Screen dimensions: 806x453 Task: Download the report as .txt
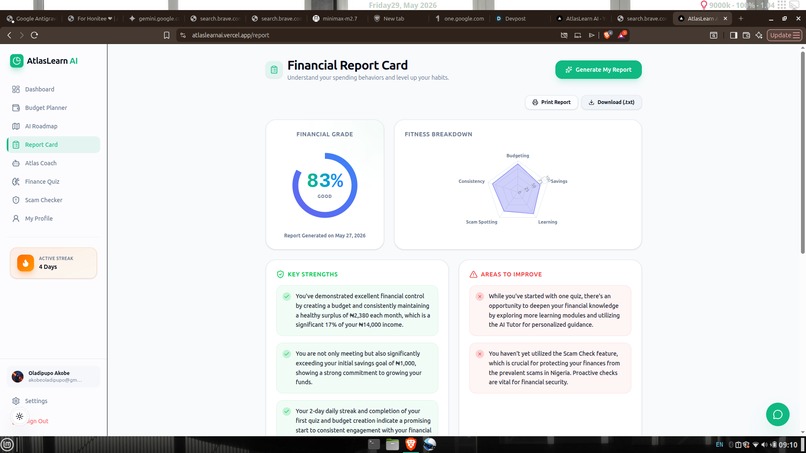click(x=611, y=102)
